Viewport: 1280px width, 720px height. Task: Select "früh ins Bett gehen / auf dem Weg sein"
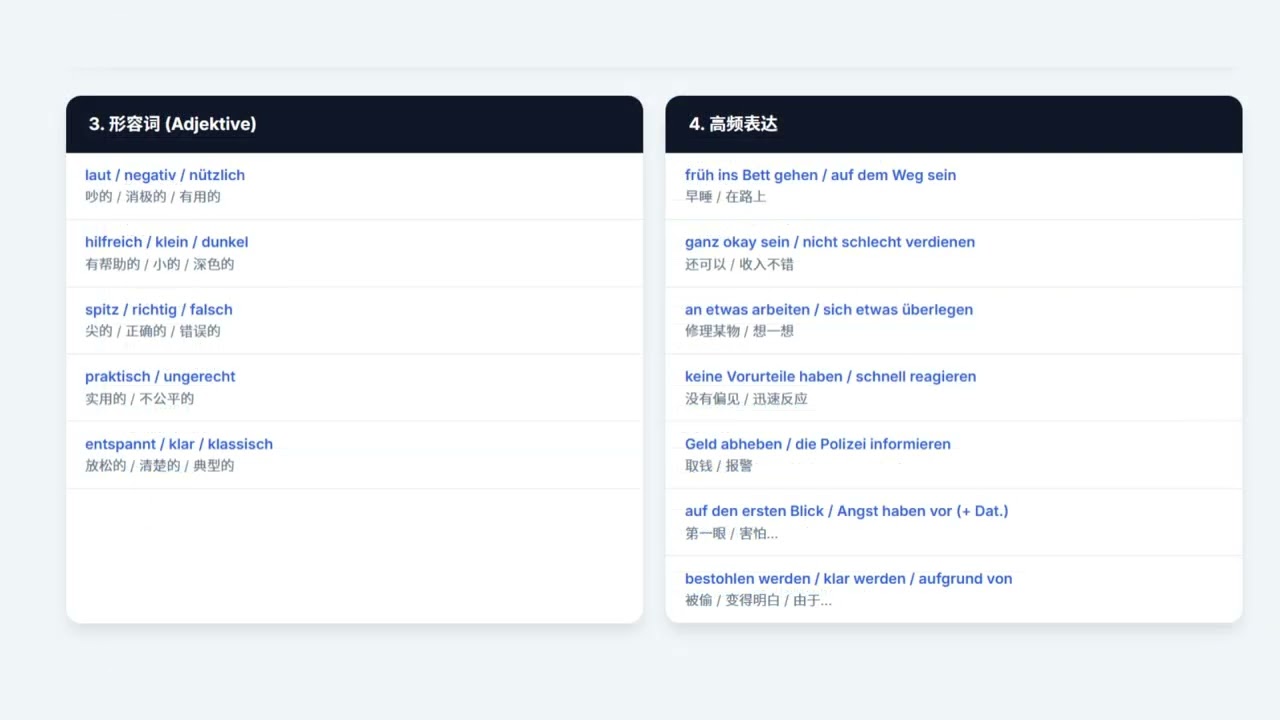821,175
